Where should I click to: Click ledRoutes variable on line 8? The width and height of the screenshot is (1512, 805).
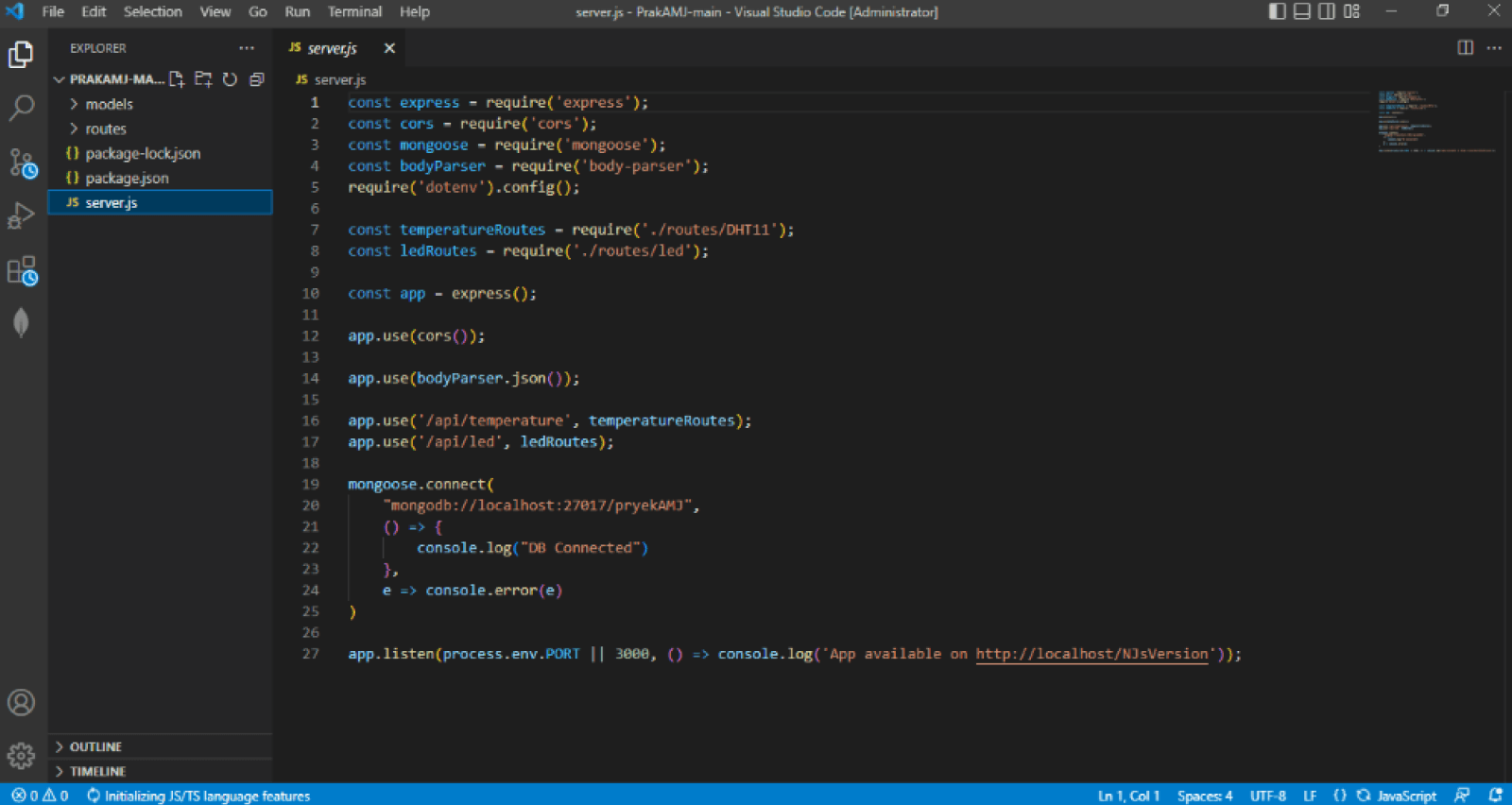pos(438,250)
